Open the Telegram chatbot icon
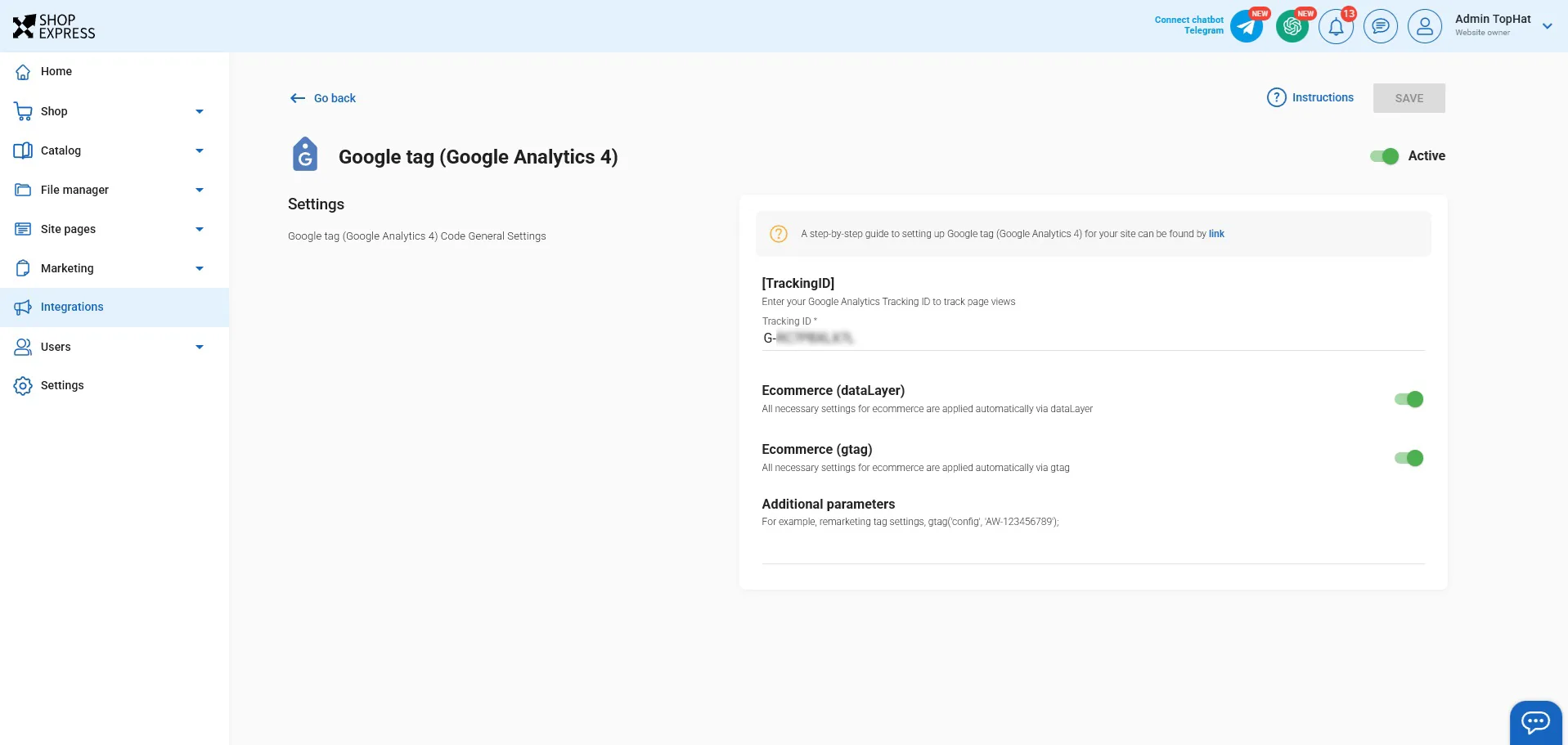 pyautogui.click(x=1247, y=27)
